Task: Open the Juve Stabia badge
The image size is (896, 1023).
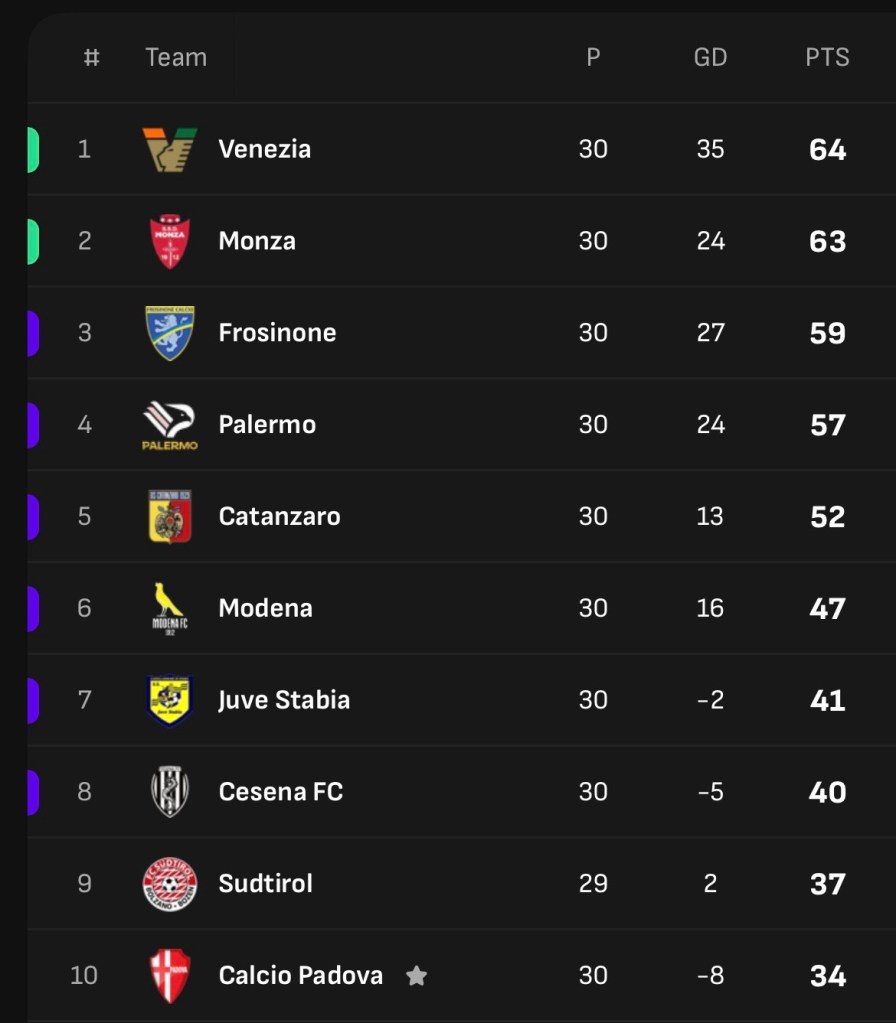Action: pyautogui.click(x=170, y=700)
